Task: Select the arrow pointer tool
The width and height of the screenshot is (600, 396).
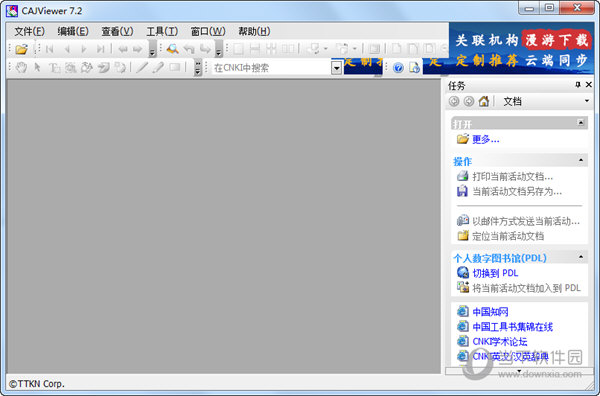Action: (x=38, y=68)
